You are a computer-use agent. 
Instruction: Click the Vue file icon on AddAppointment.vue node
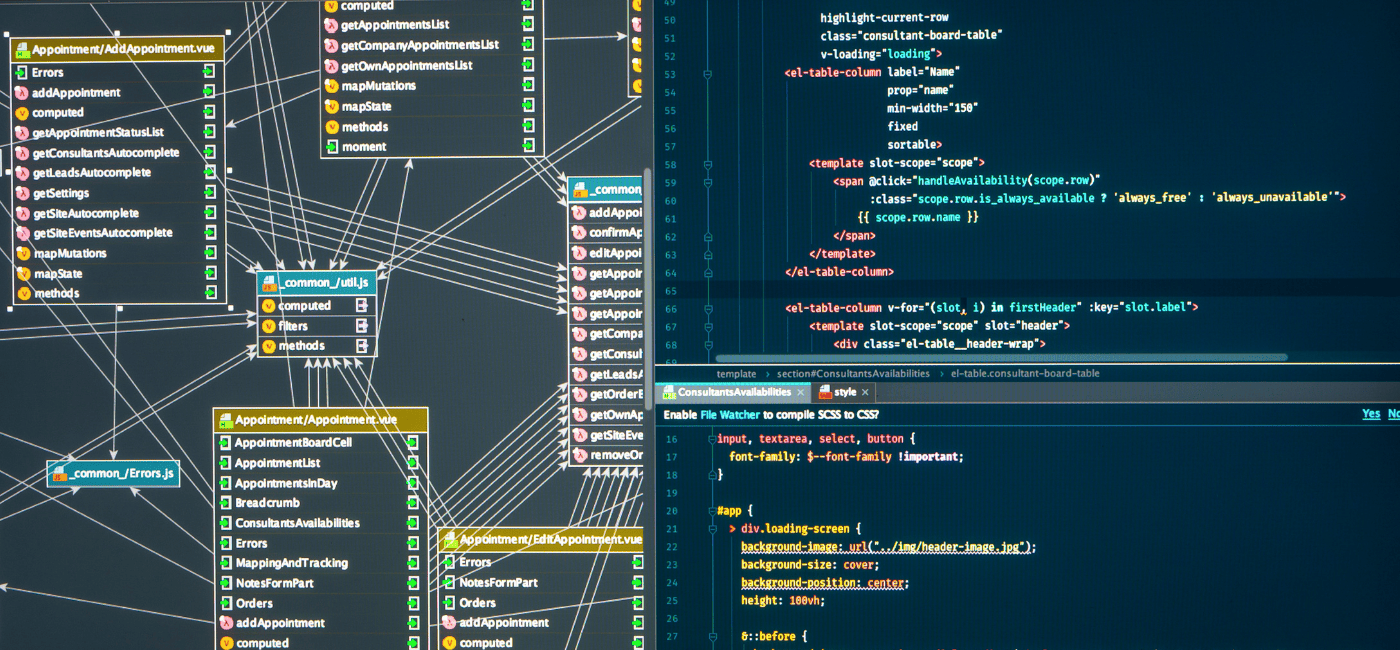click(x=21, y=49)
